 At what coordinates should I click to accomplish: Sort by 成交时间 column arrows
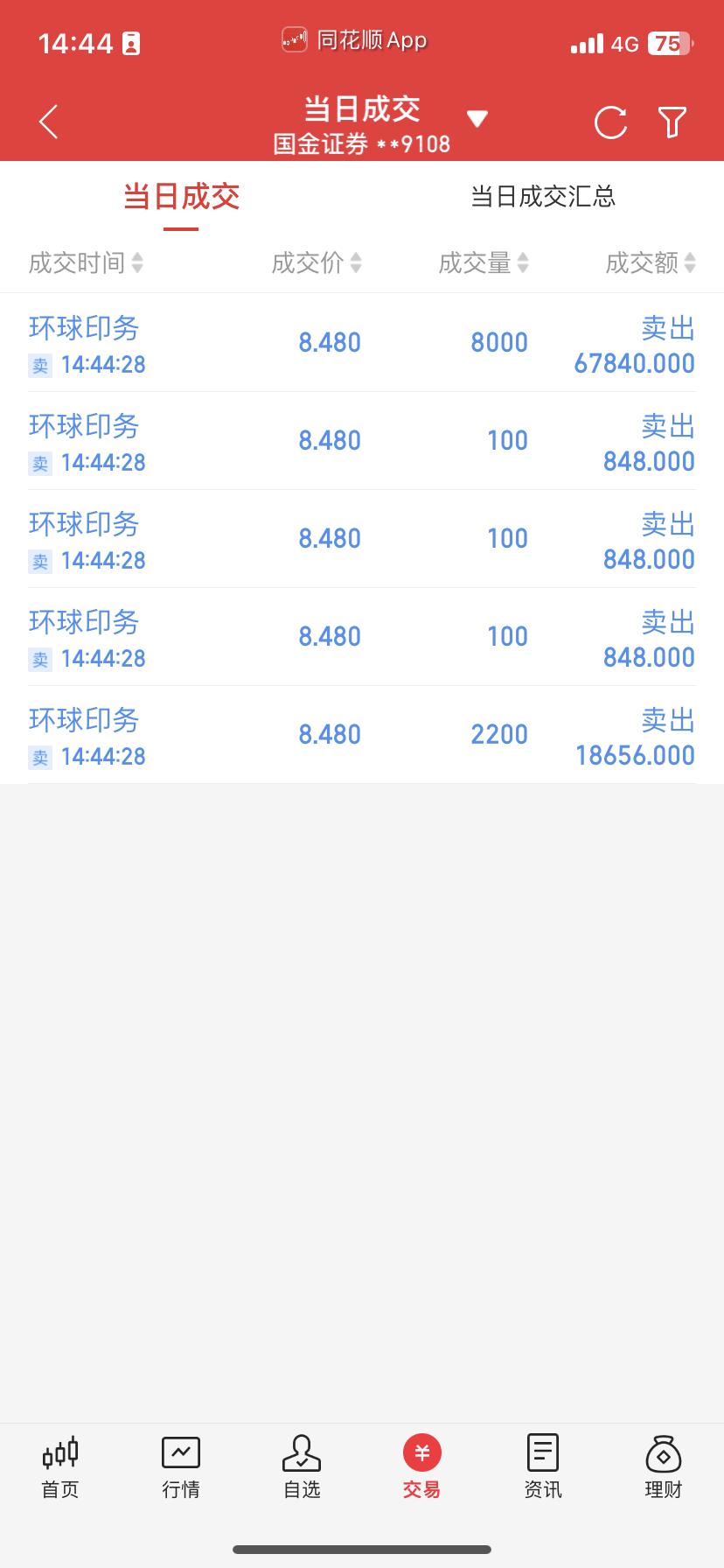click(137, 262)
